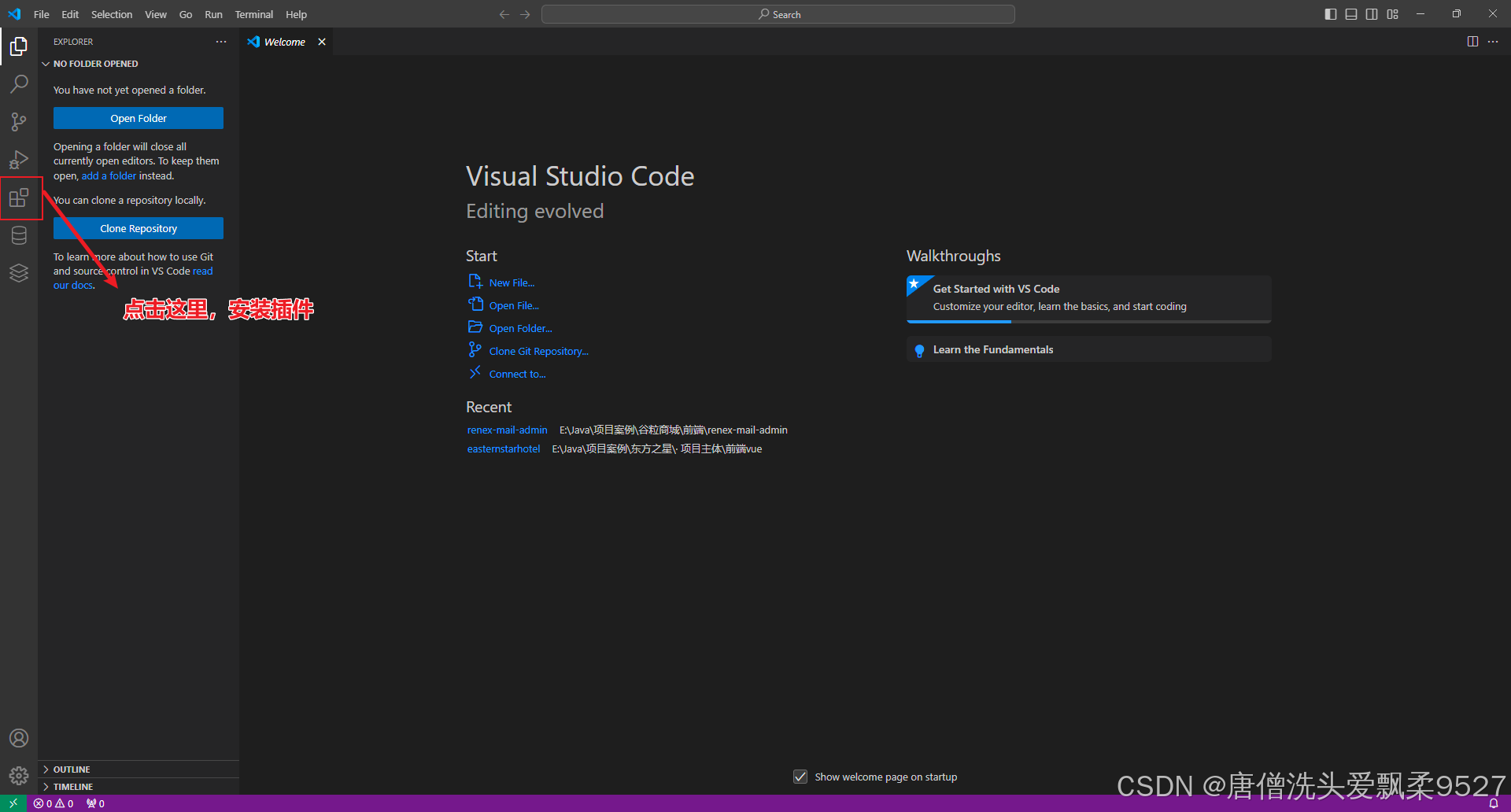Screen dimensions: 1511x812
Task: Open the Accounts menu icon
Action: pyautogui.click(x=19, y=738)
